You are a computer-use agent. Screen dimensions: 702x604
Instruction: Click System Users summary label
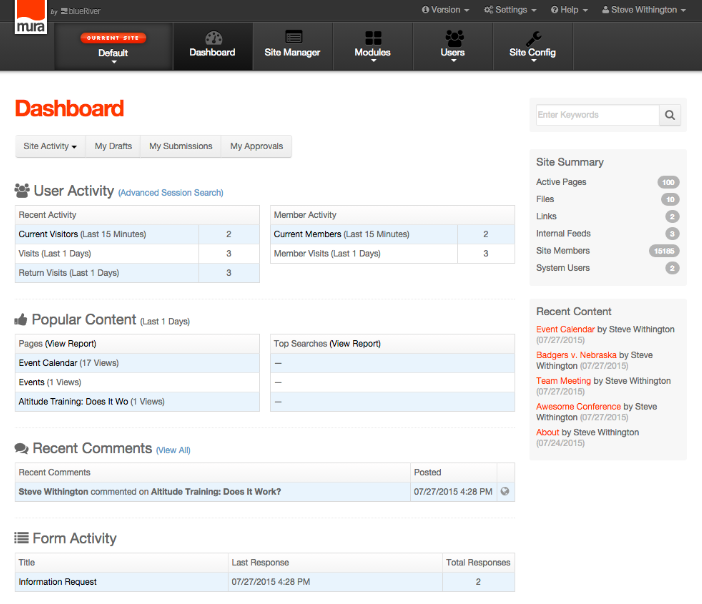(563, 268)
